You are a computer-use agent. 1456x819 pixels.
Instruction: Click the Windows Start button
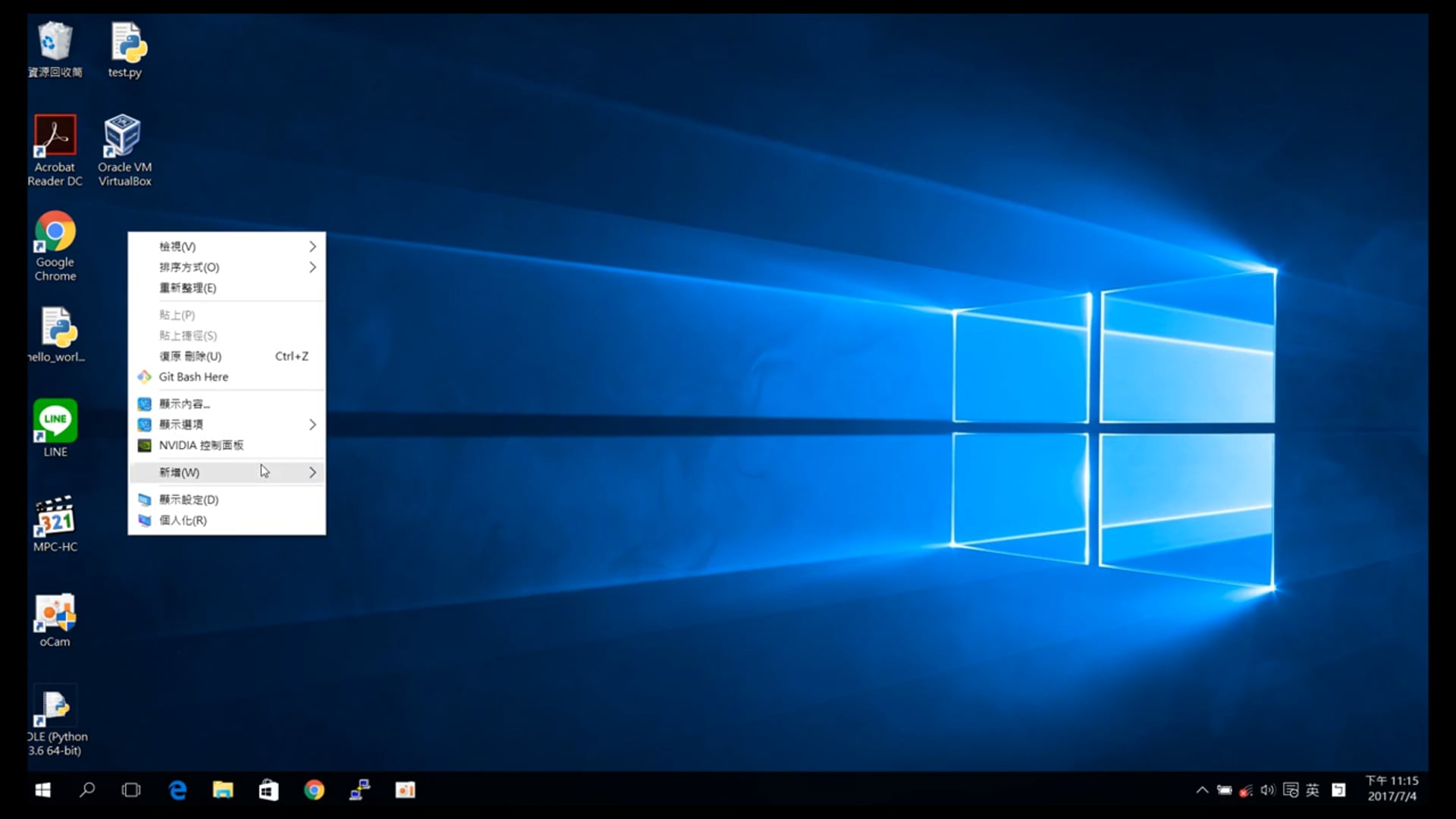pos(43,790)
